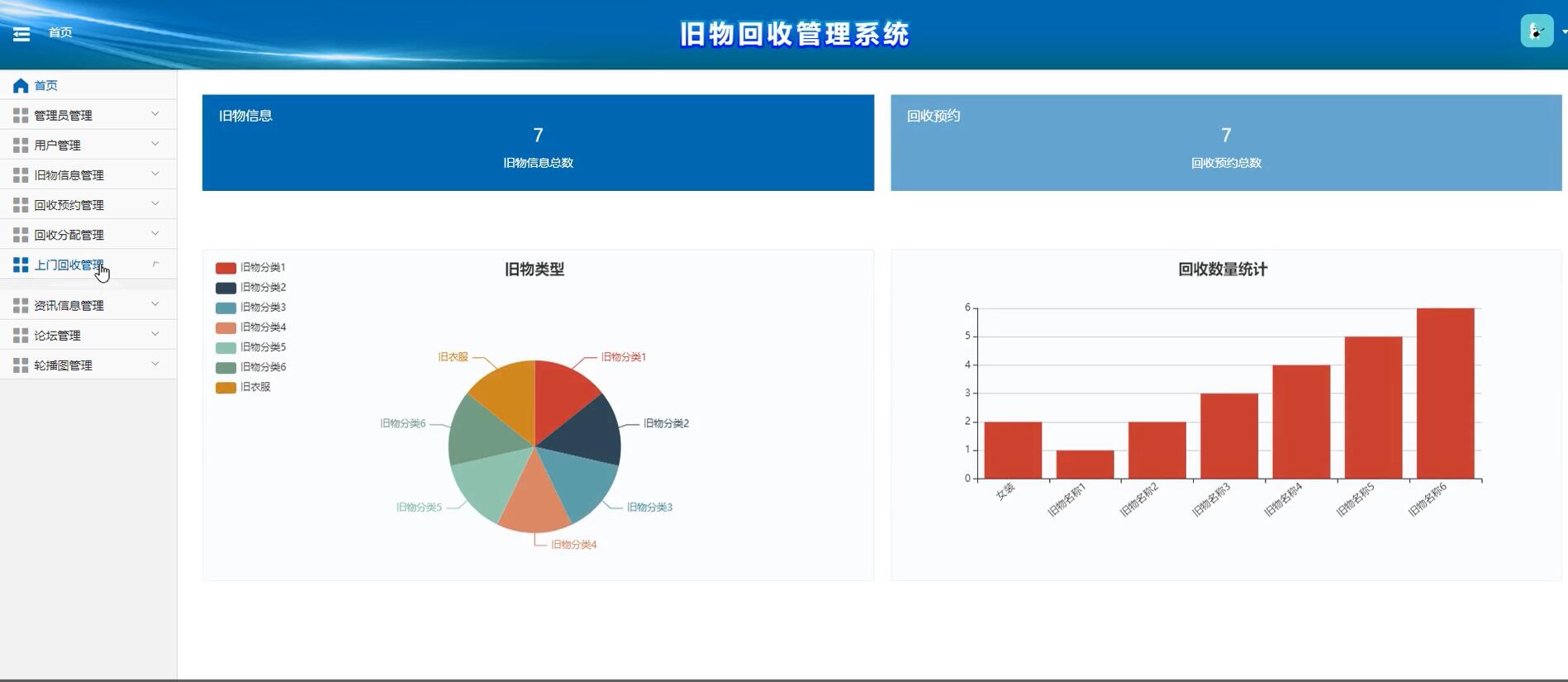Click the grid icon beside 旧物信息管理
This screenshot has width=1568, height=682.
(21, 175)
